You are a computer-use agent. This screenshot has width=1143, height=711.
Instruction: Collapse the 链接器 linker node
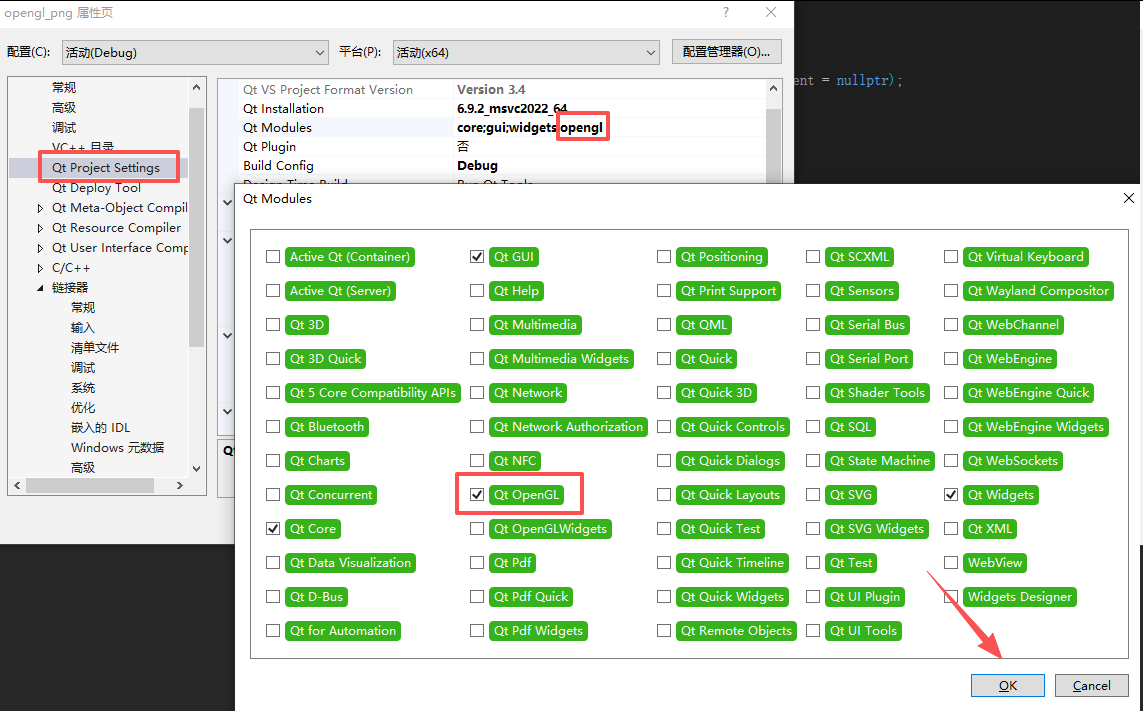[40, 288]
